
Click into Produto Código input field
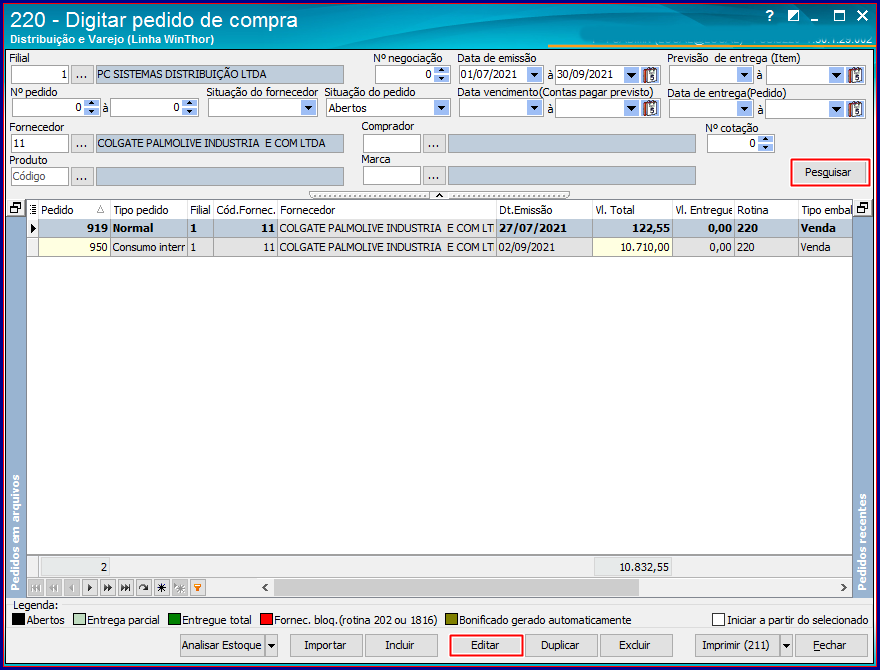(x=40, y=177)
